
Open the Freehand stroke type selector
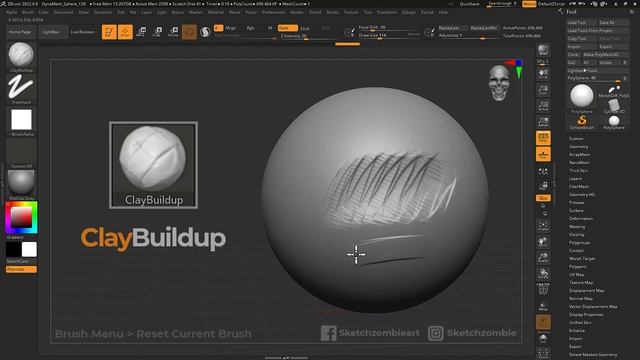point(21,88)
